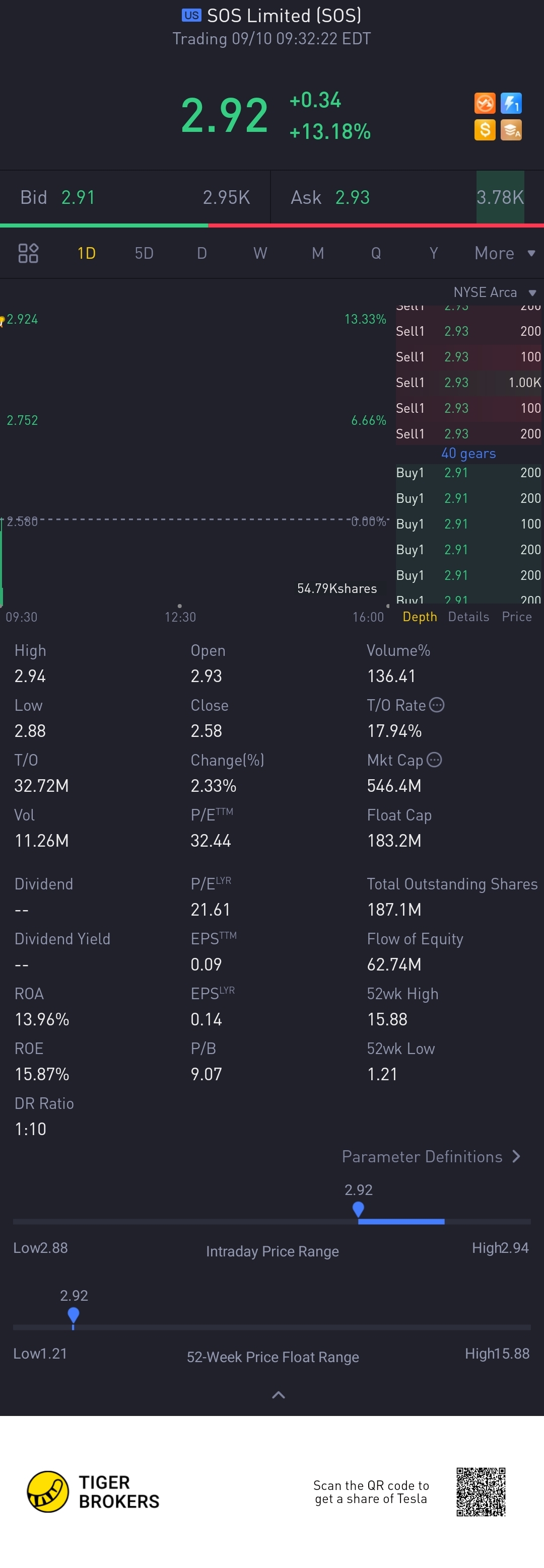Show the Details order tab
The height and width of the screenshot is (1568, 544).
coord(468,617)
